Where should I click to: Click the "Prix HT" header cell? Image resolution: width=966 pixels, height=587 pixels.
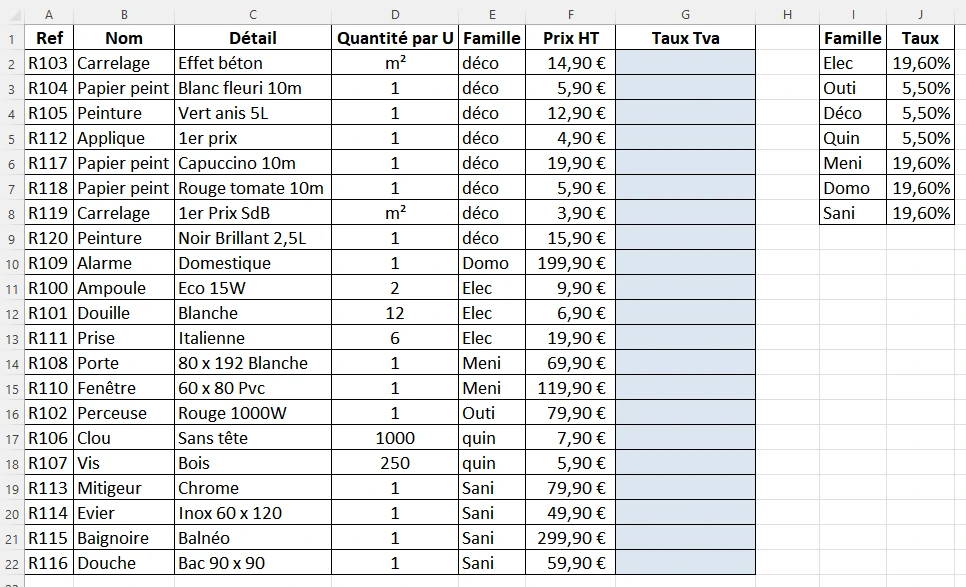point(570,38)
